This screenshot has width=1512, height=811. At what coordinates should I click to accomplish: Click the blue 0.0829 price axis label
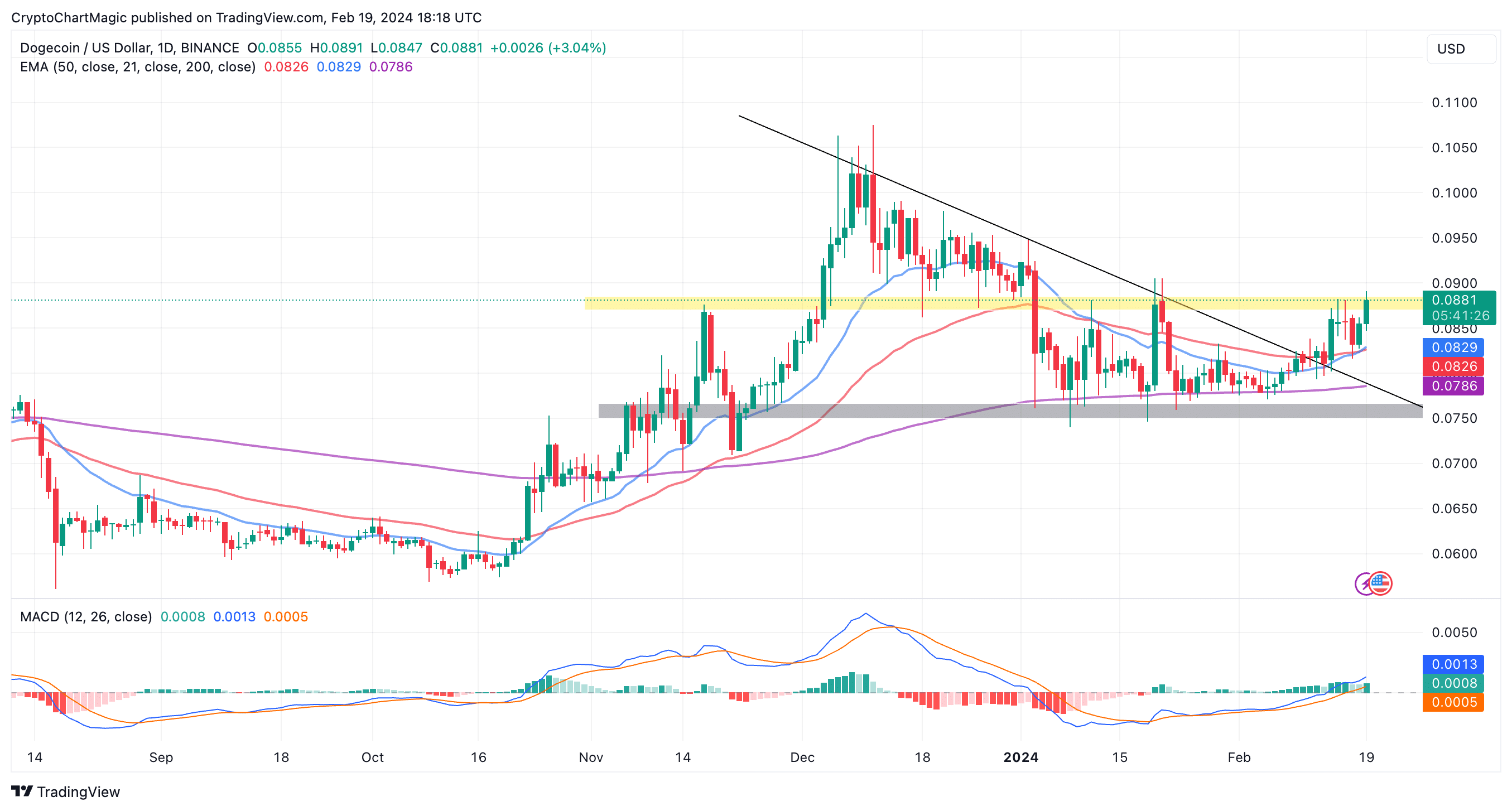[1453, 347]
